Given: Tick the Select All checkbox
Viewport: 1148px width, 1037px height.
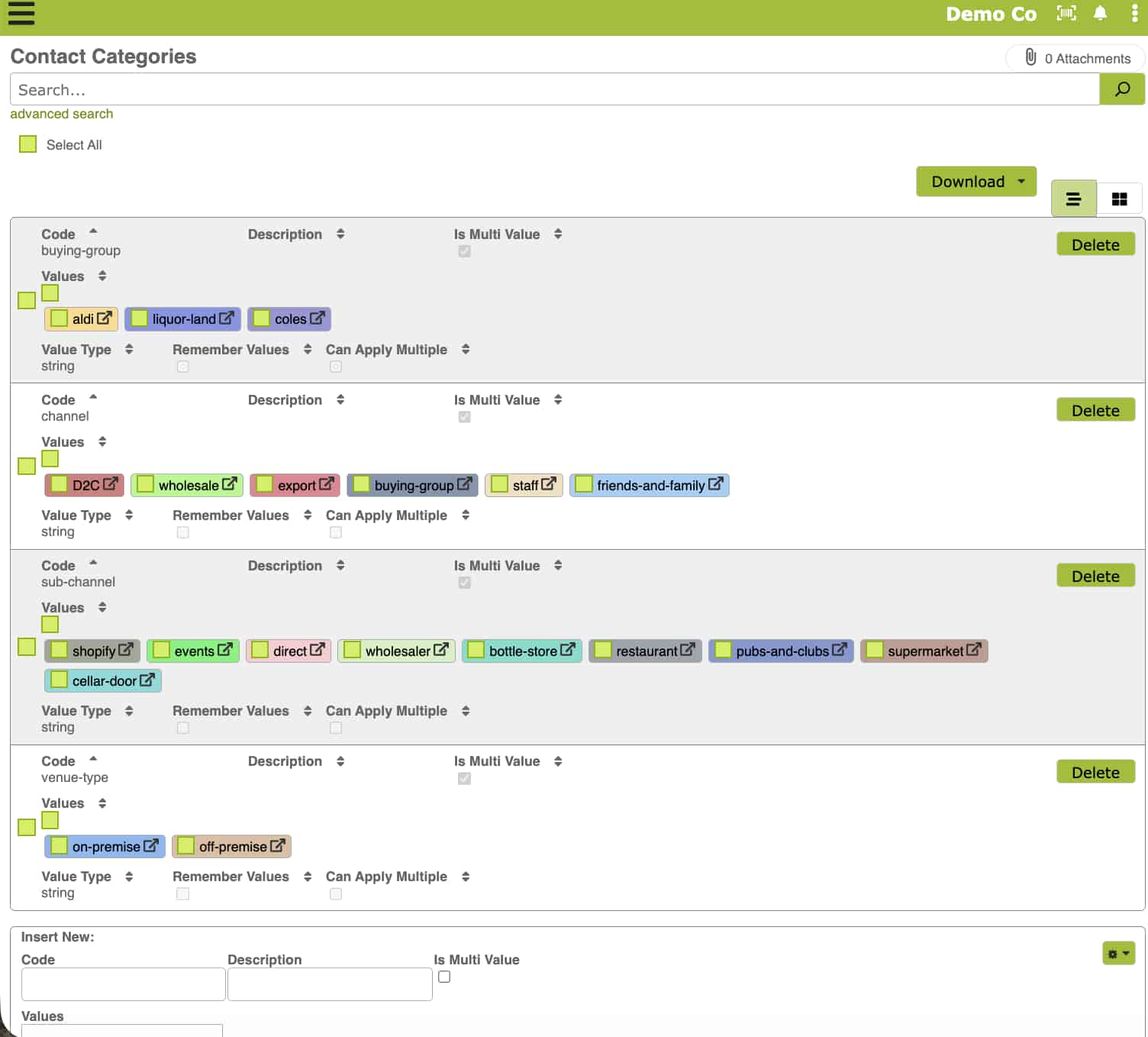Looking at the screenshot, I should click(28, 144).
